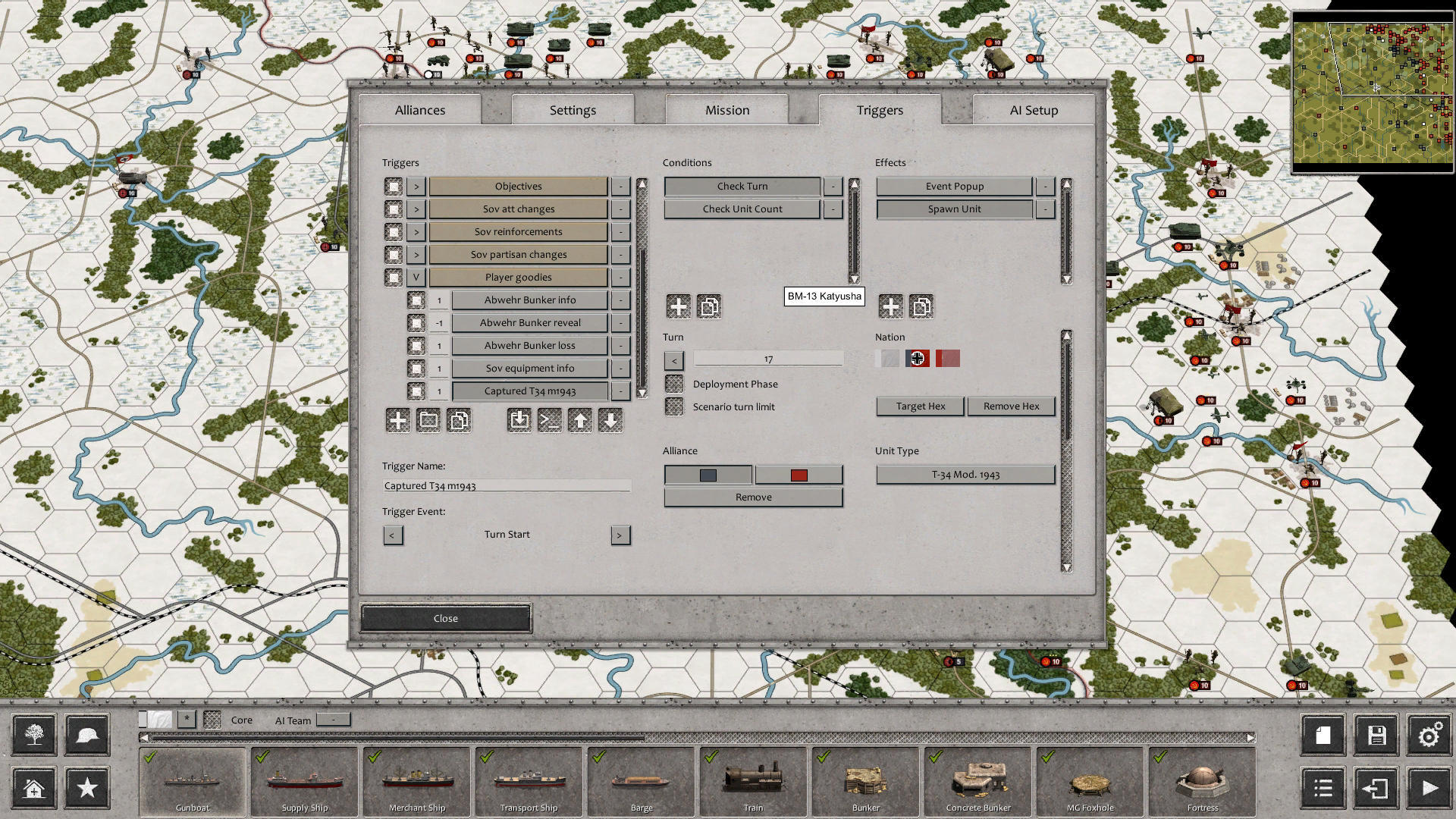Click the Target Hex button
Screen dimensions: 1456x819
click(921, 406)
